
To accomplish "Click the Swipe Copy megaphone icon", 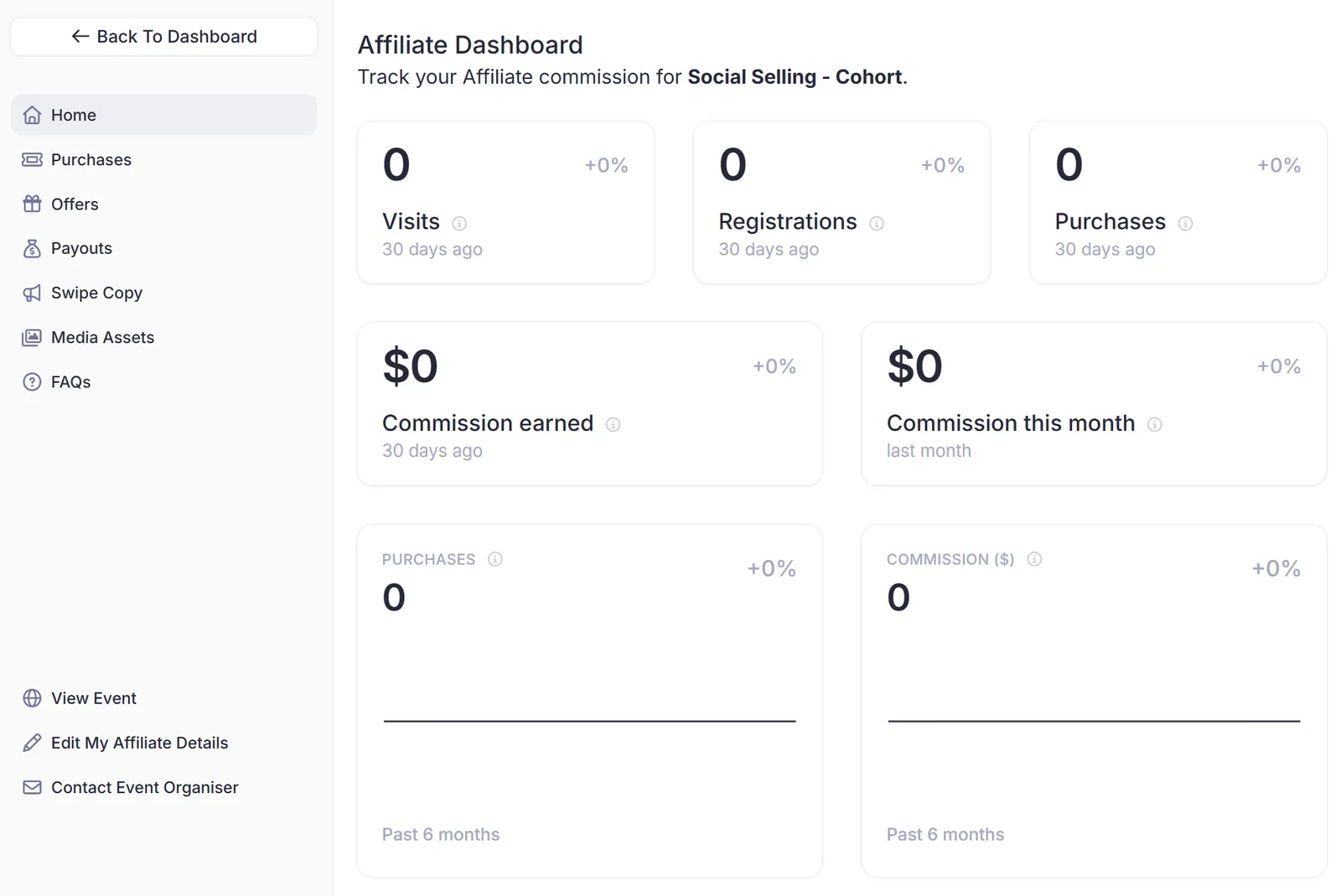I will (32, 293).
